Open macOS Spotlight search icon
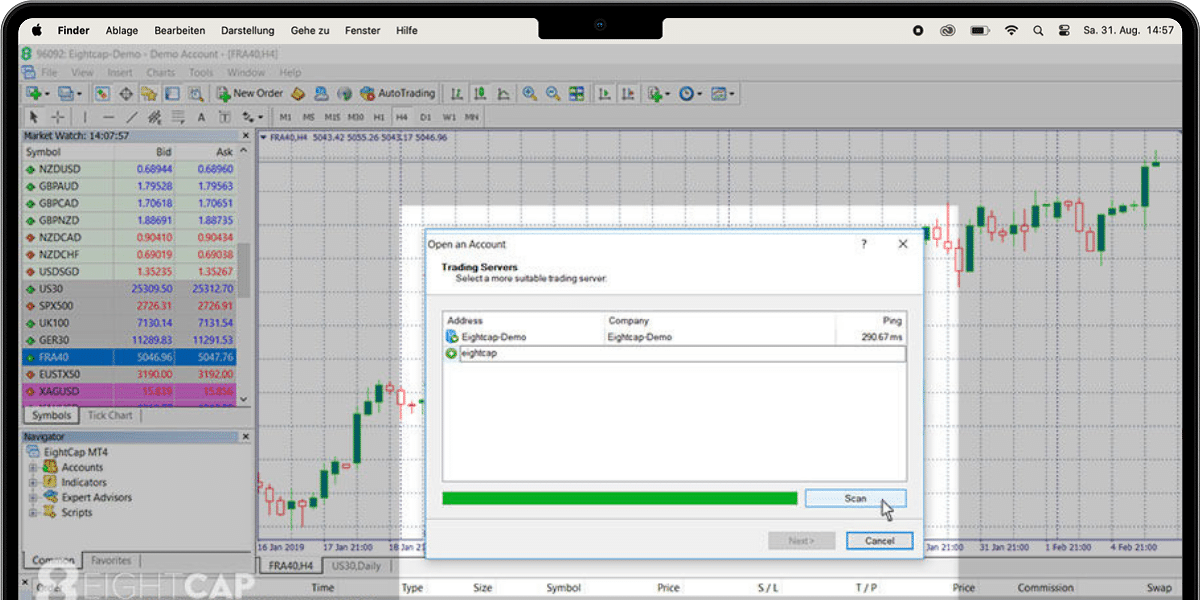The width and height of the screenshot is (1200, 600). click(x=1038, y=31)
